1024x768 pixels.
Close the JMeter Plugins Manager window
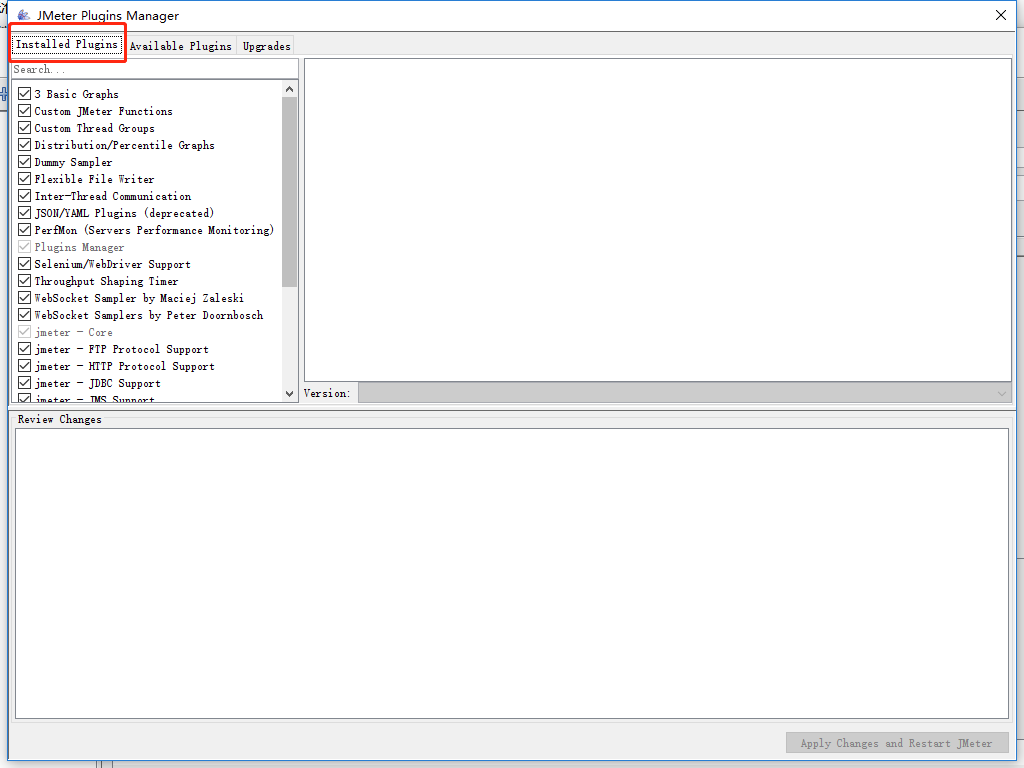coord(1000,15)
